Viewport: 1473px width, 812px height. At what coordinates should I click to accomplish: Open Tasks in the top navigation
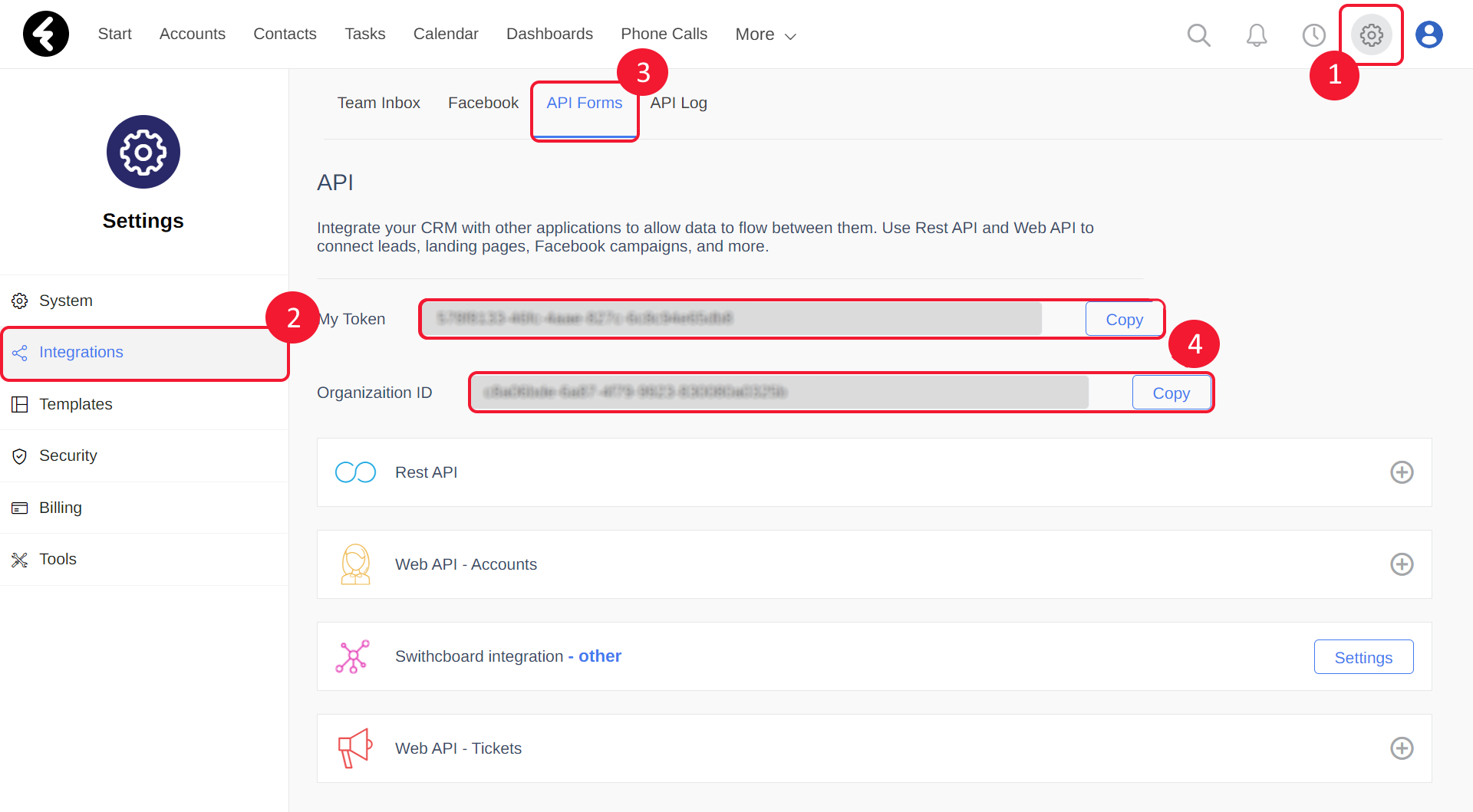click(364, 34)
